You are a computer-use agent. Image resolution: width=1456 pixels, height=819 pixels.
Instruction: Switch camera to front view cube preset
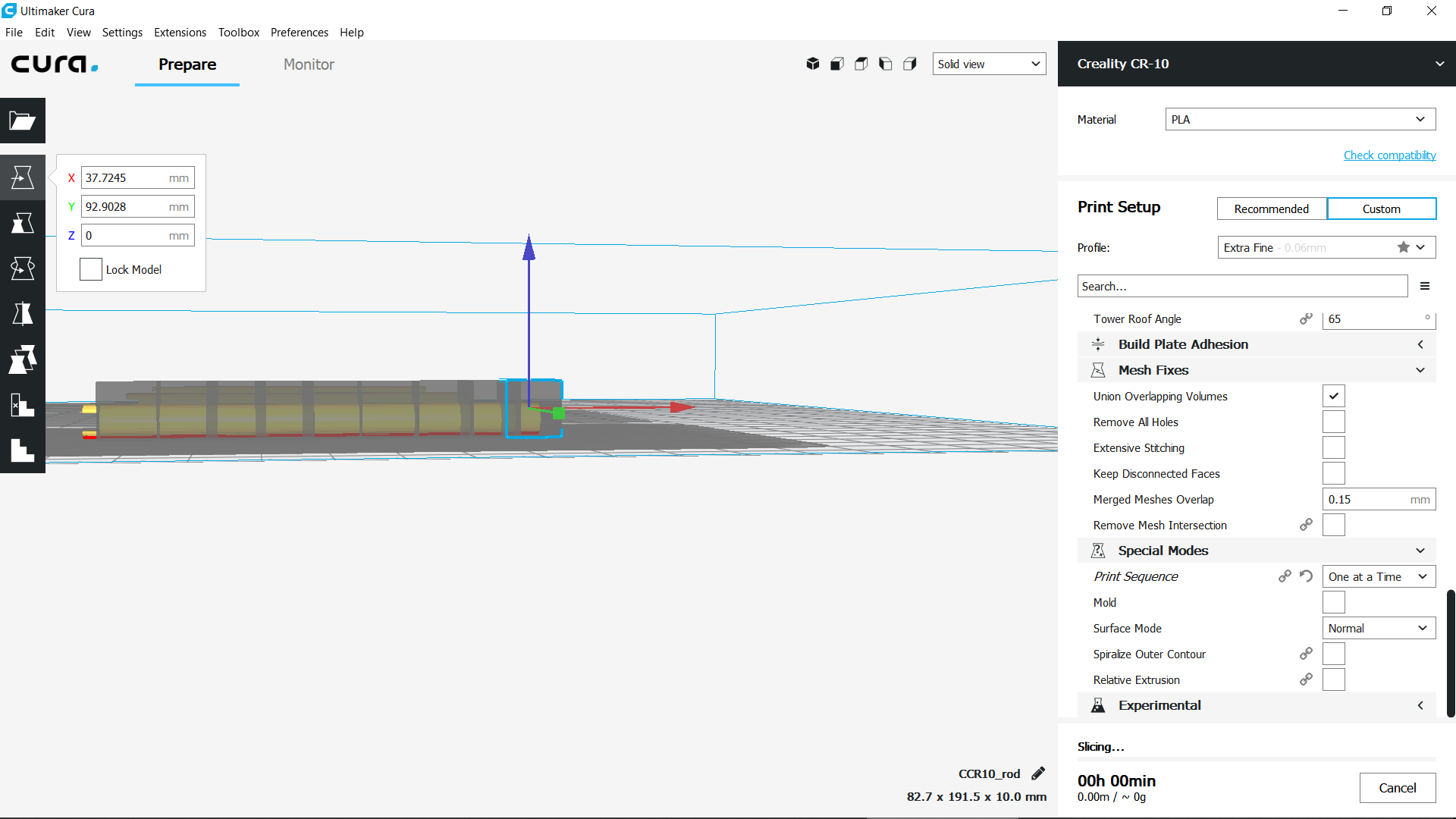click(x=836, y=64)
